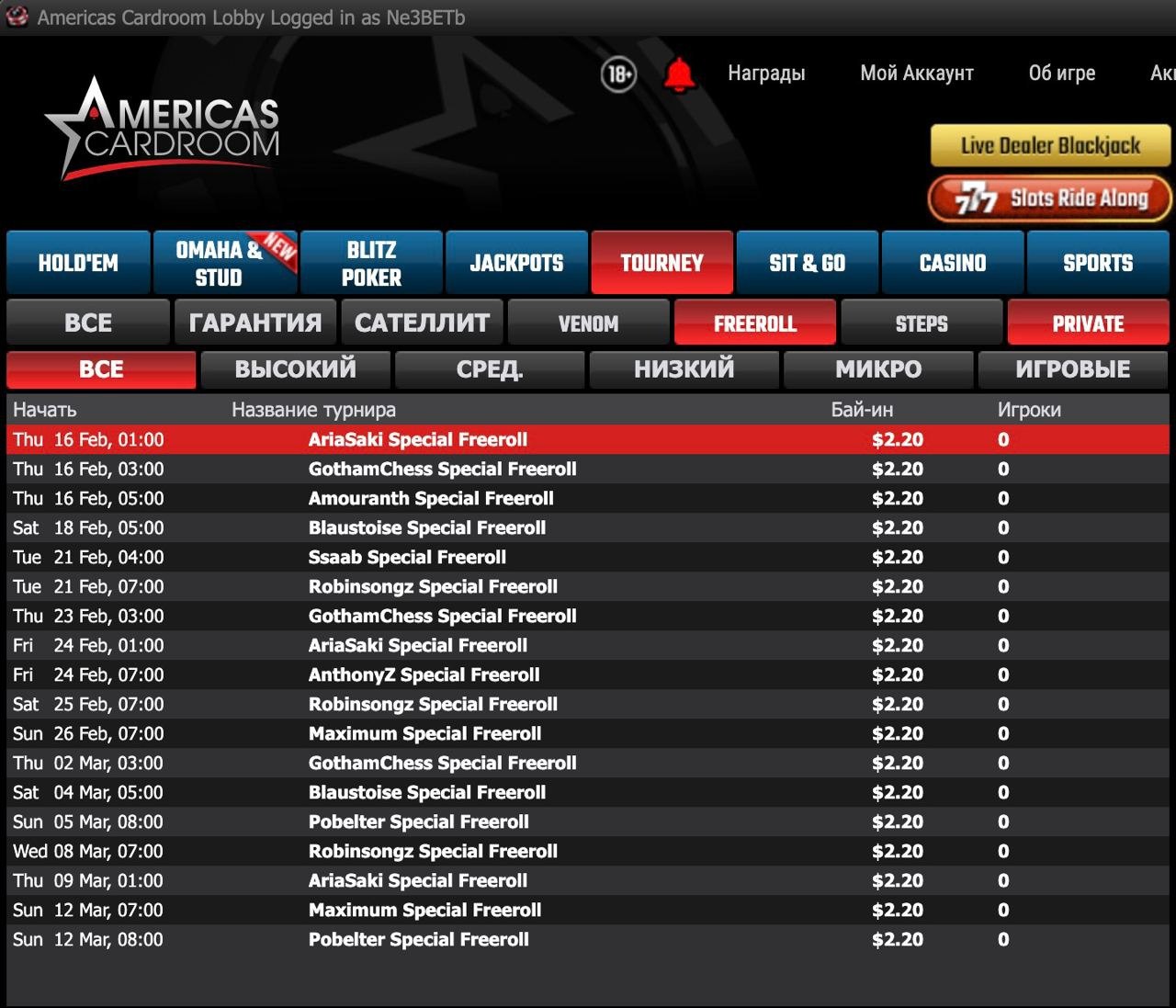Open the SIT & GO tab
The height and width of the screenshot is (1008, 1176).
pos(807,263)
